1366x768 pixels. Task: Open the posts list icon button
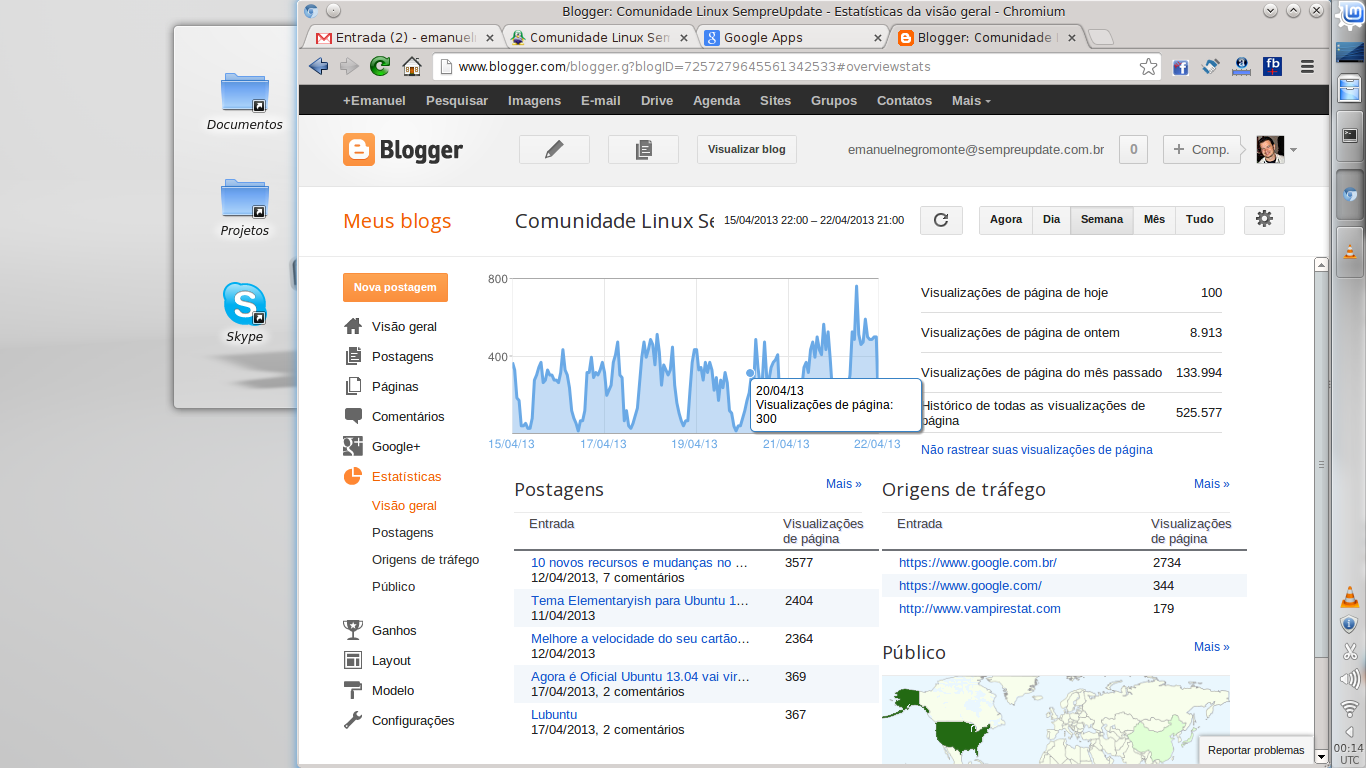(x=643, y=149)
